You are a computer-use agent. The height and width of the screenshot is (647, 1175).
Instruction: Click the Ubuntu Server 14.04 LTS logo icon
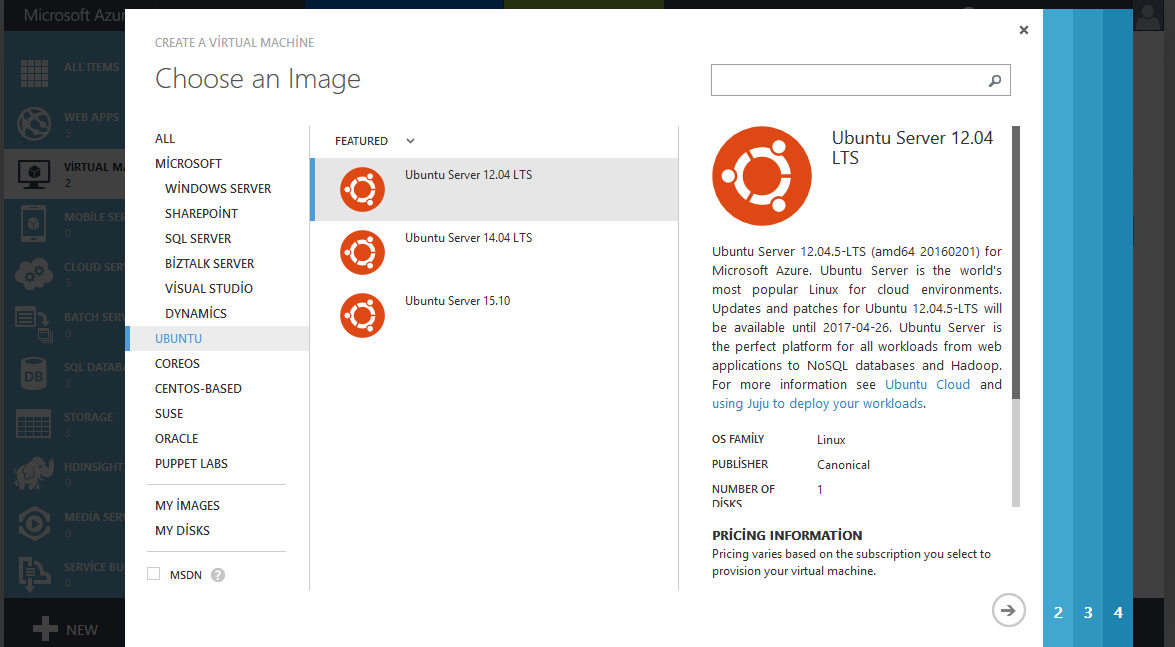[363, 253]
